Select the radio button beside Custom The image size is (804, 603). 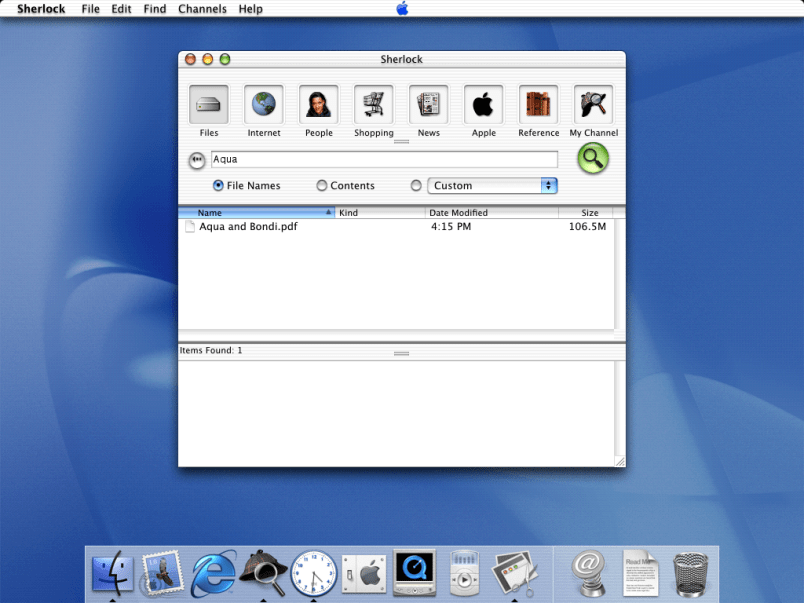[416, 186]
